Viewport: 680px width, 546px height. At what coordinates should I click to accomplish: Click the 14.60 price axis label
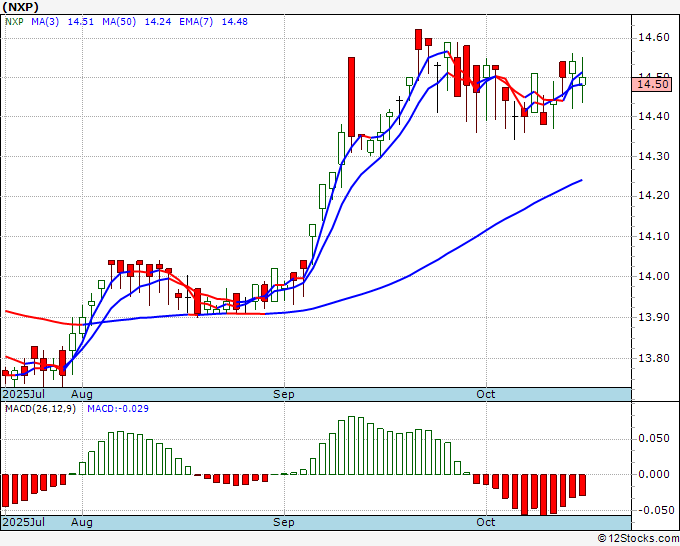[x=654, y=38]
